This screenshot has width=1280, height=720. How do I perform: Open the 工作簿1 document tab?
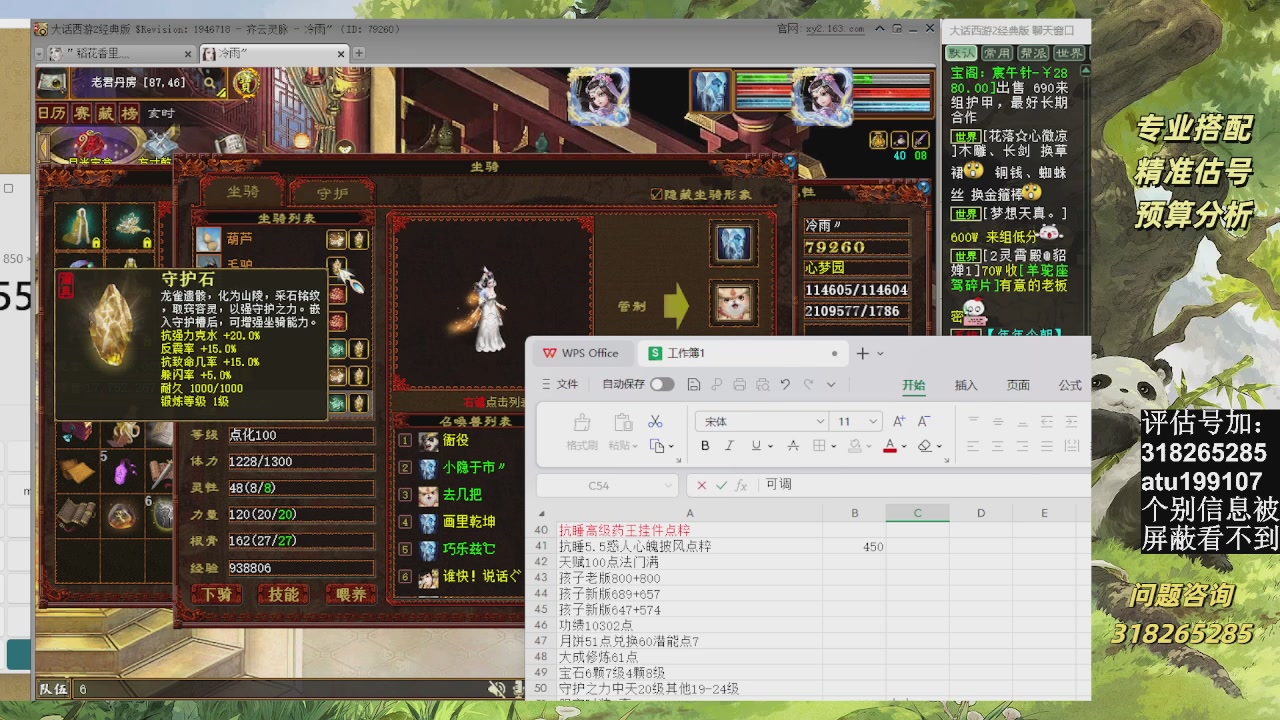(742, 353)
